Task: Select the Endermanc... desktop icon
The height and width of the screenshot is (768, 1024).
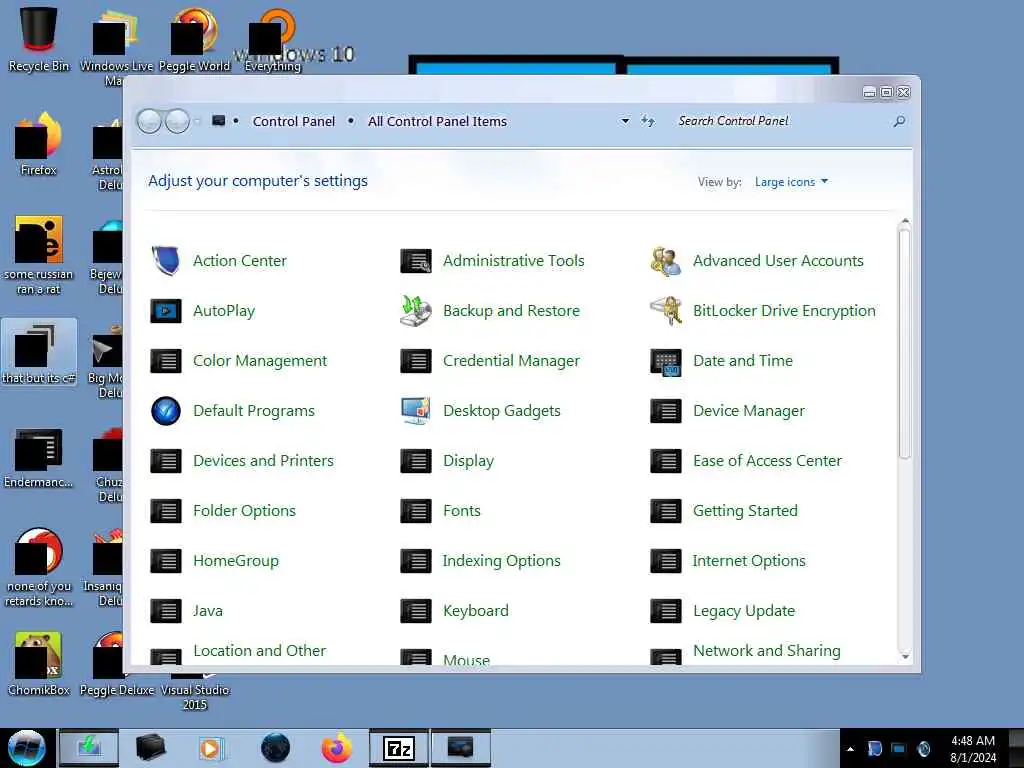Action: [39, 457]
